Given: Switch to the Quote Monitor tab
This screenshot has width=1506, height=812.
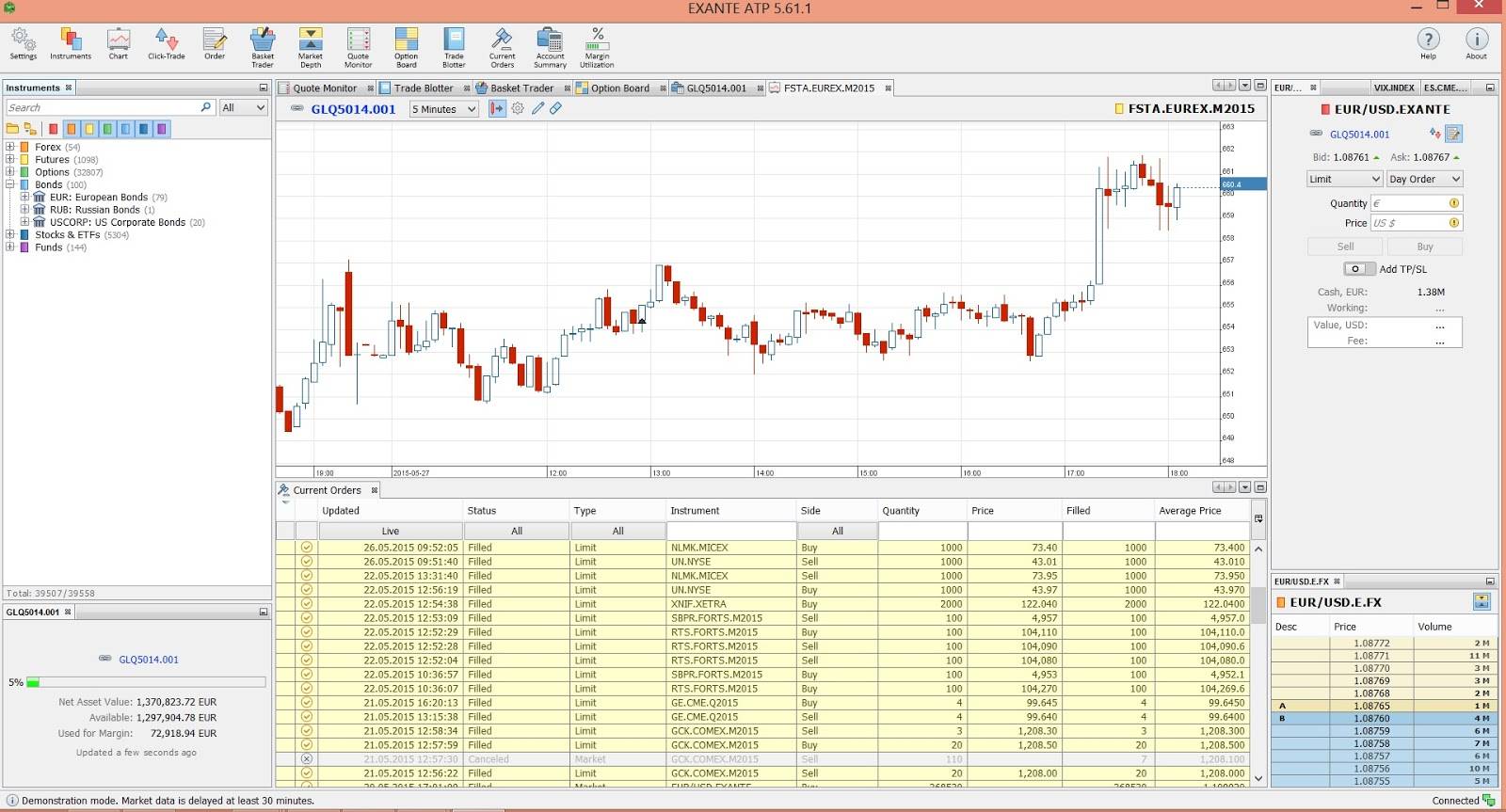Looking at the screenshot, I should pyautogui.click(x=325, y=88).
